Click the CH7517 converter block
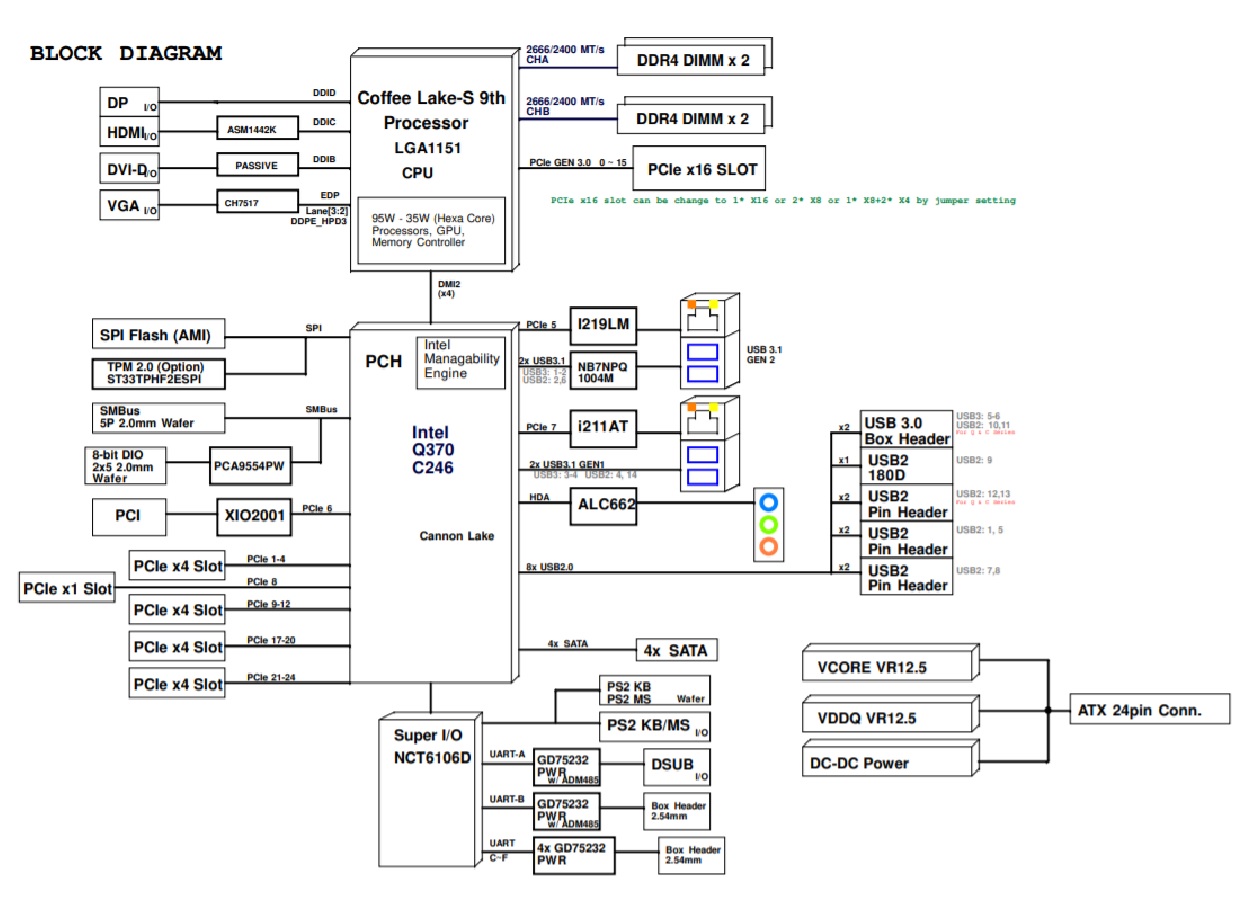Screen dimensions: 1239x903 click(x=257, y=202)
